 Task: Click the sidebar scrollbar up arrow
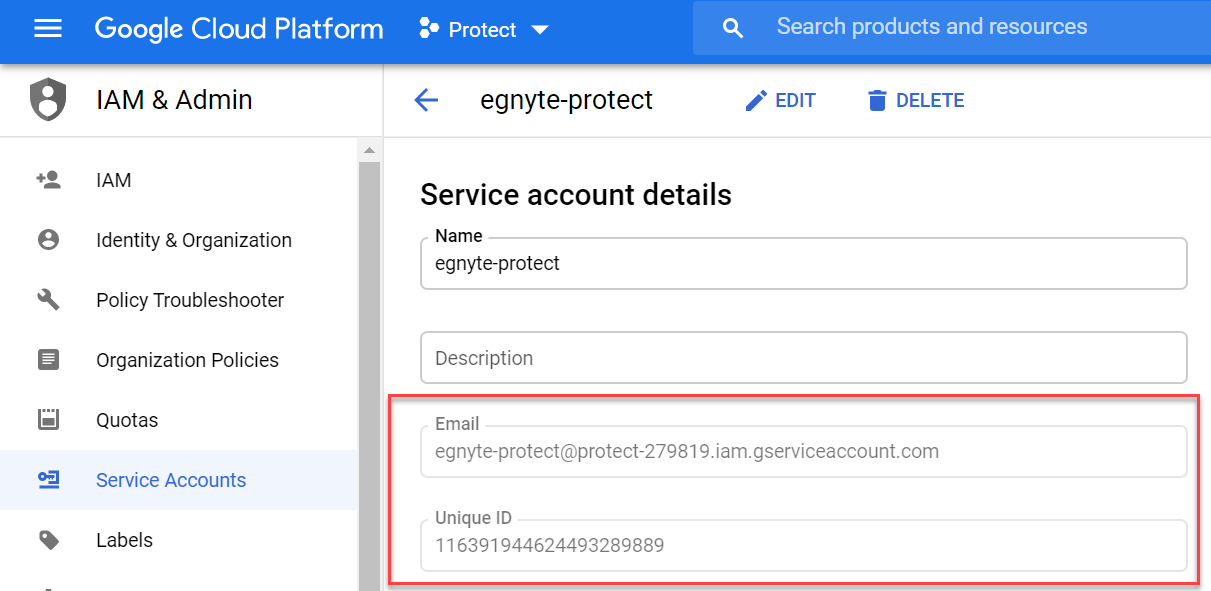tap(369, 150)
